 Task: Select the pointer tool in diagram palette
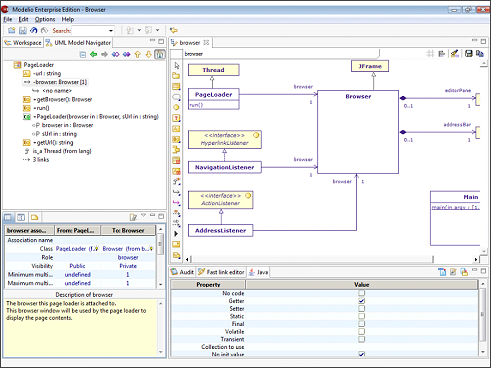tap(176, 65)
